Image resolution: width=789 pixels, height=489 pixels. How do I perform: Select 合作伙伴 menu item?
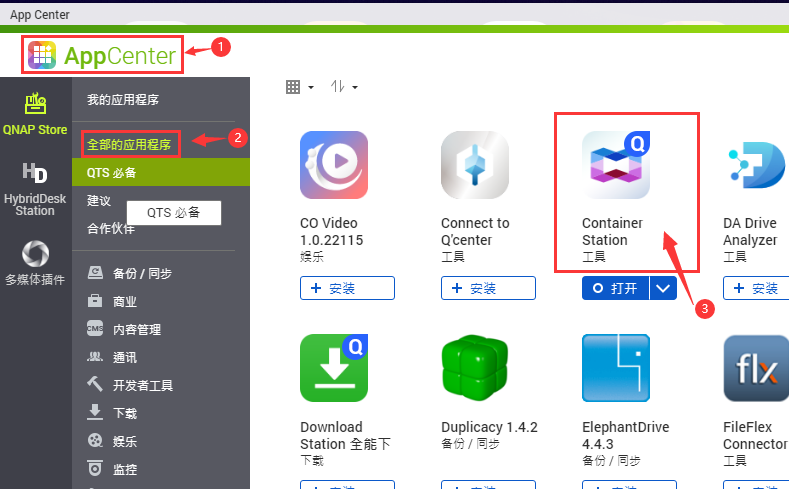click(111, 228)
